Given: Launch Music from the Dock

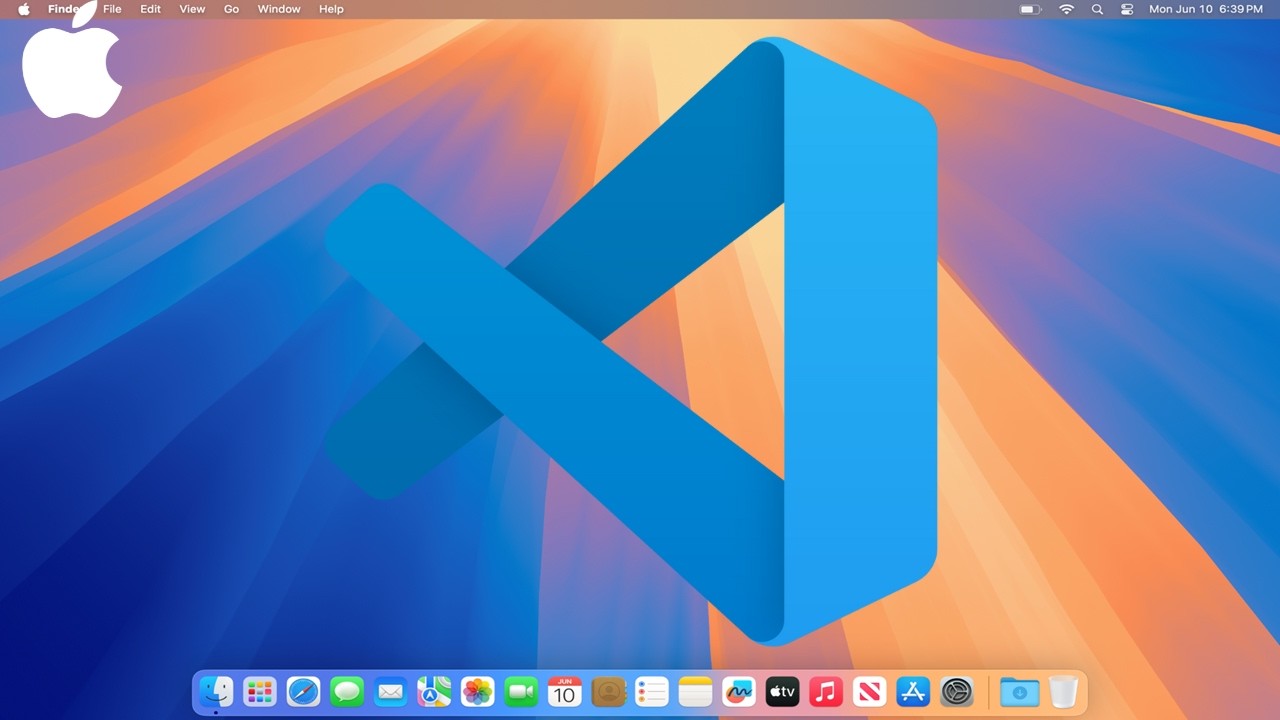Looking at the screenshot, I should pyautogui.click(x=826, y=691).
